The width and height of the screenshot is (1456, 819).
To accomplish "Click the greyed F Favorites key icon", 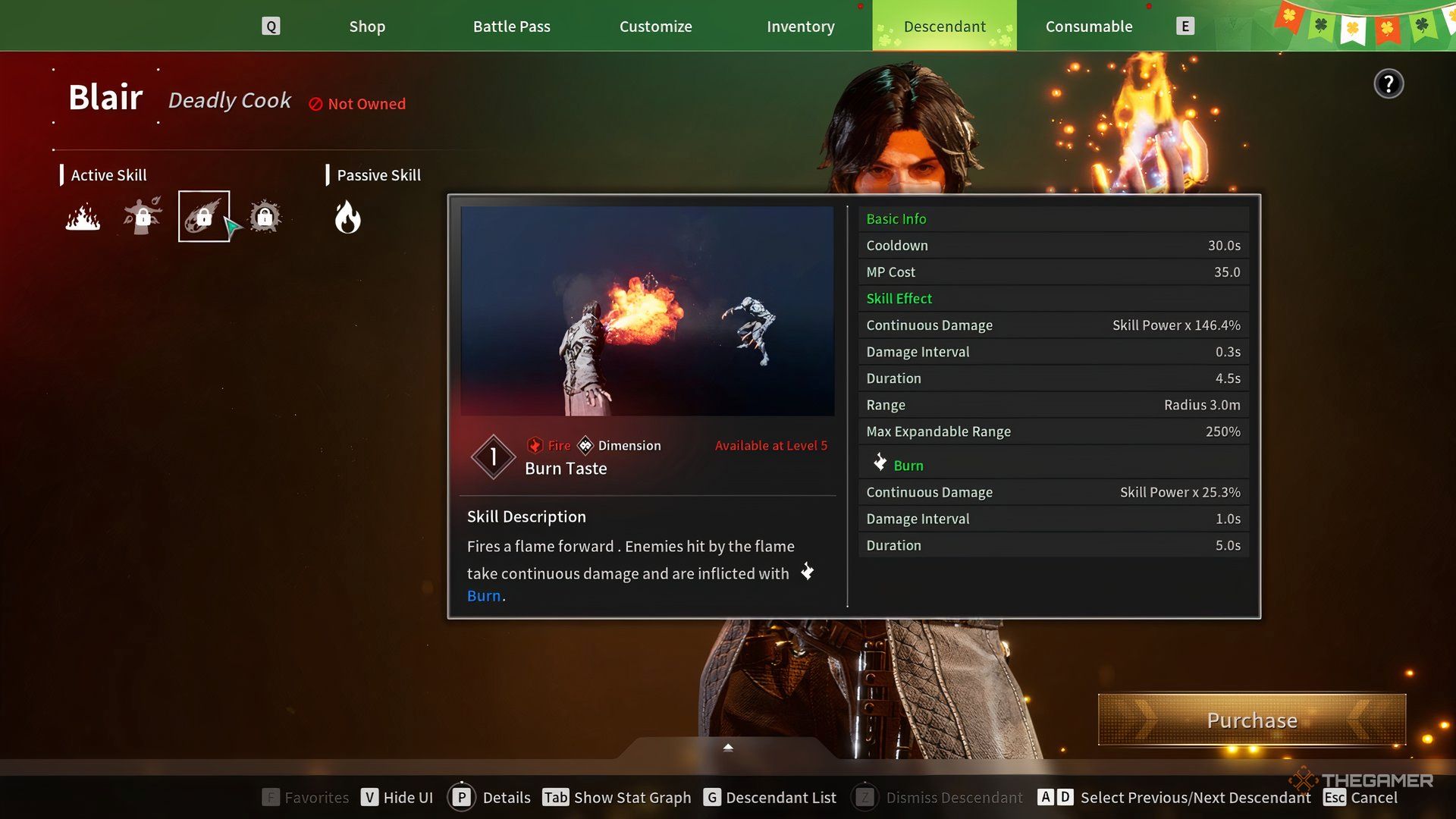I will tap(271, 797).
